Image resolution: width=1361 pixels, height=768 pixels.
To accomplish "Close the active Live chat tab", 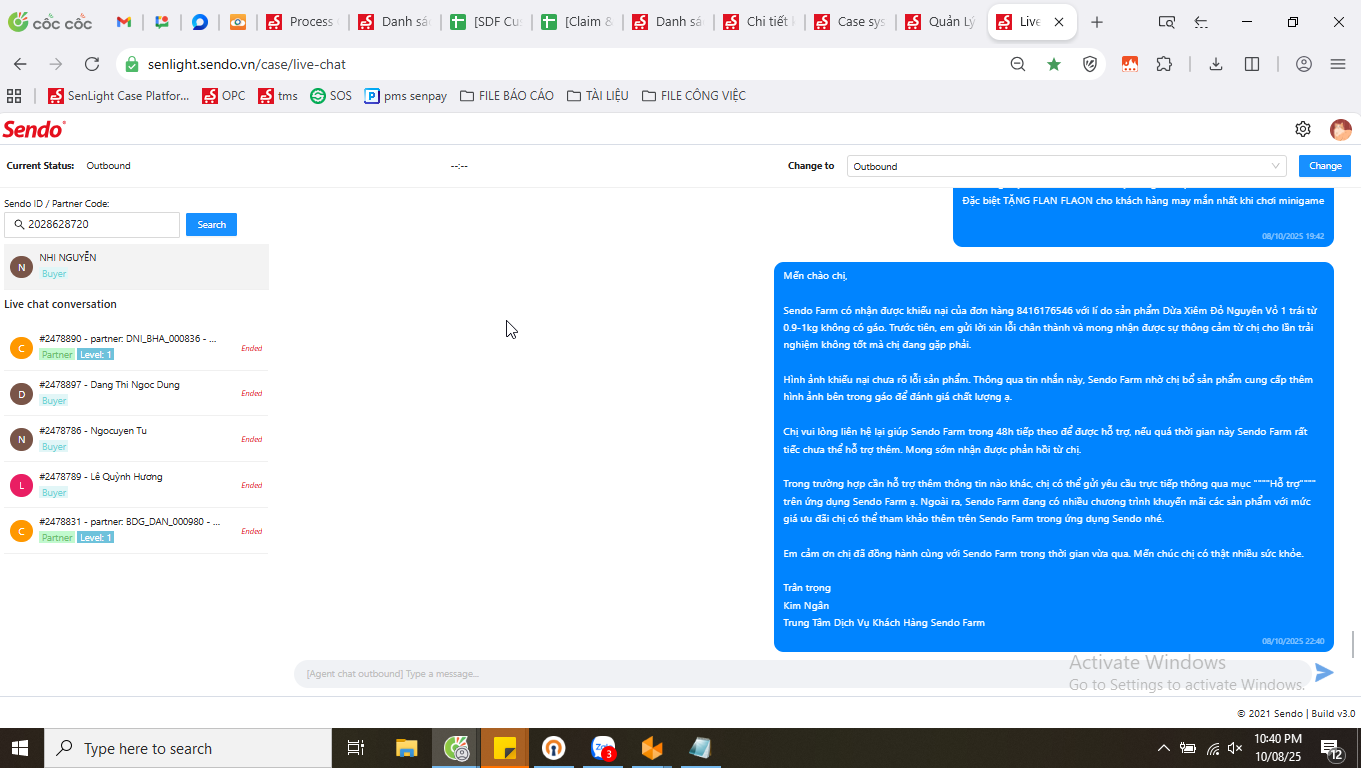I will click(x=1060, y=22).
